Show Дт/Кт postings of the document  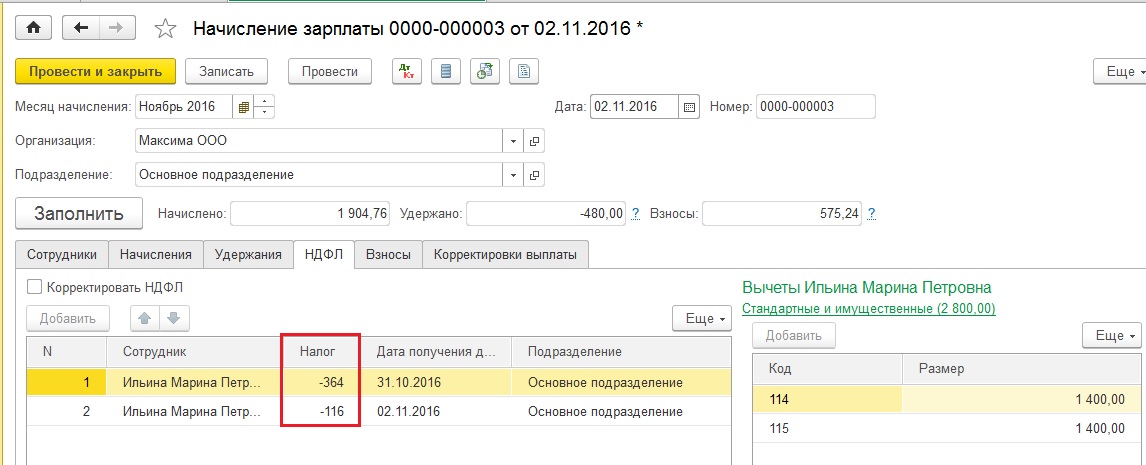[x=406, y=71]
